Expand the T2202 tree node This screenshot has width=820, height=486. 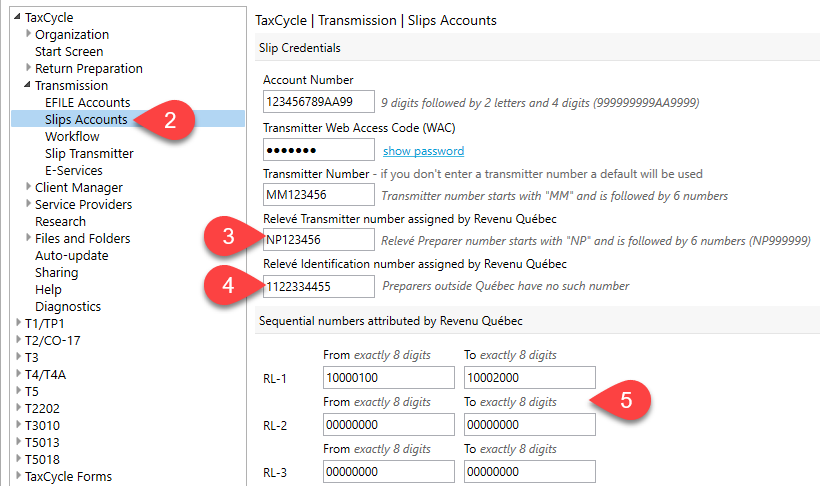click(x=18, y=408)
